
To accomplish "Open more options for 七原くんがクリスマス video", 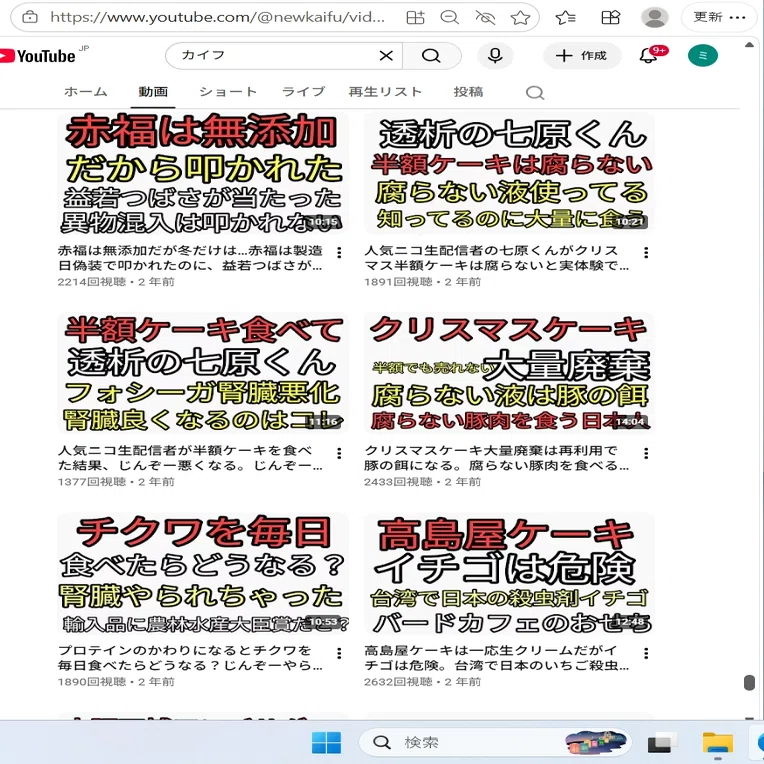I will 646,252.
